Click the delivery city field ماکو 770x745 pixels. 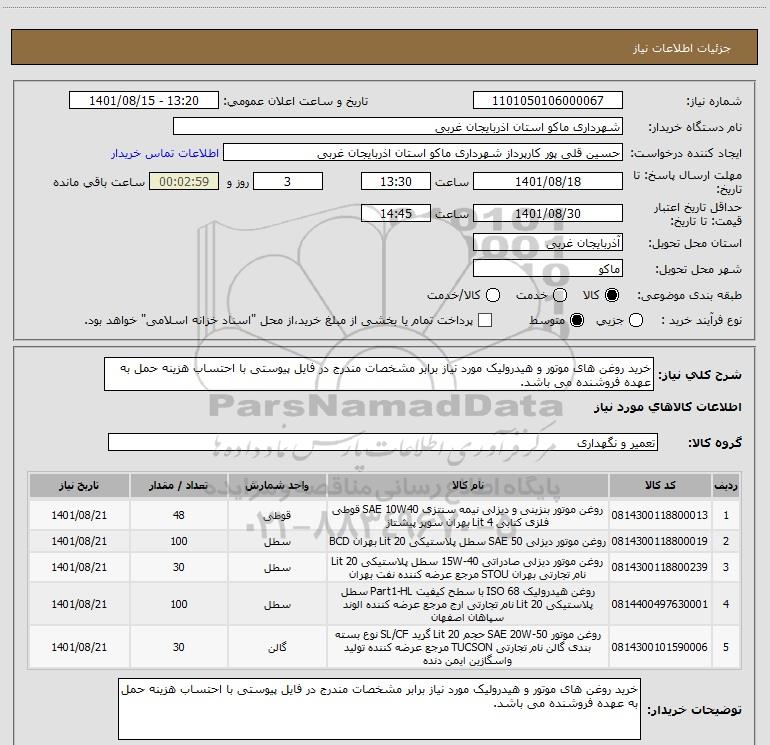click(548, 269)
